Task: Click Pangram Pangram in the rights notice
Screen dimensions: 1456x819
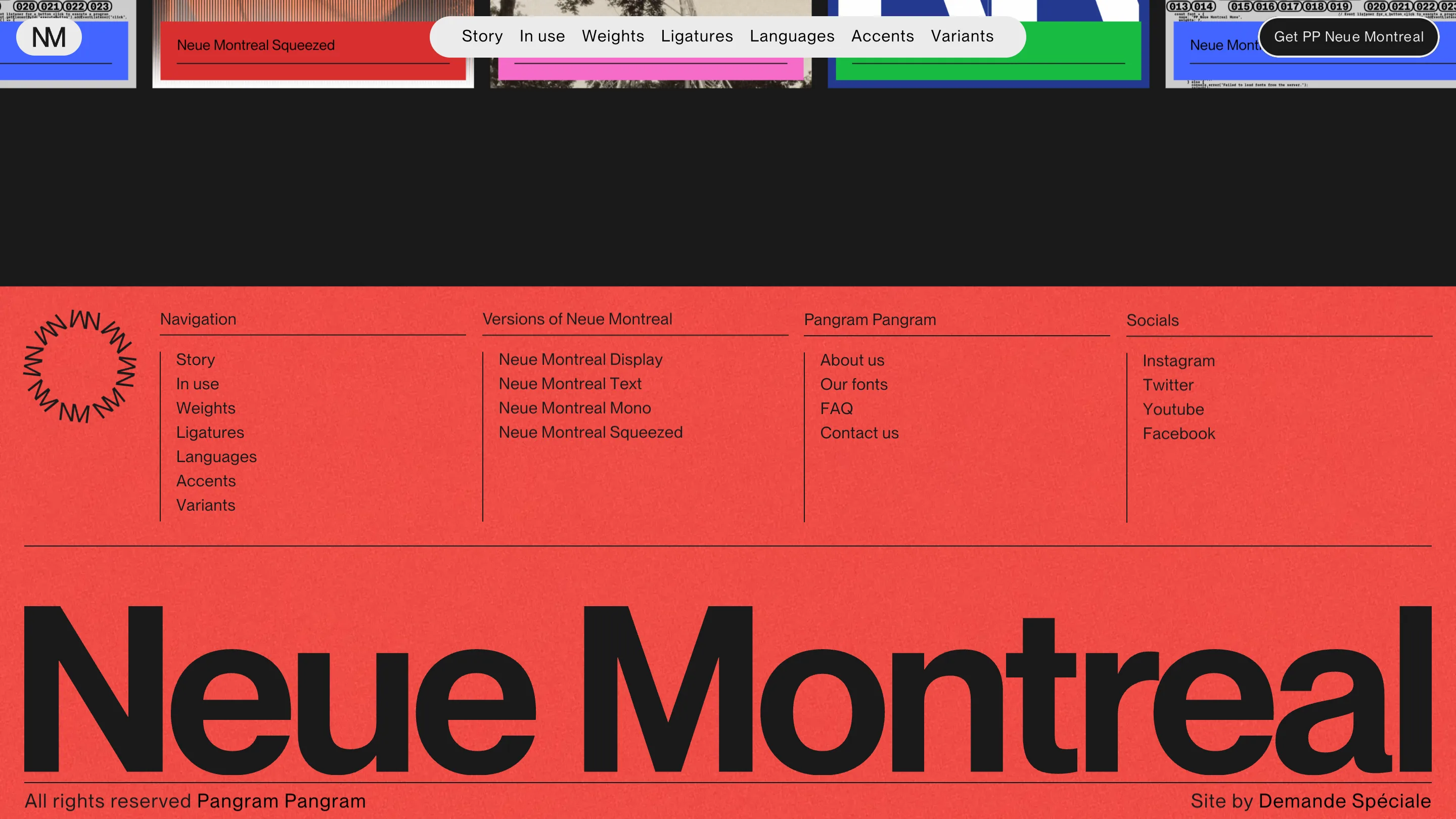Action: [282, 801]
